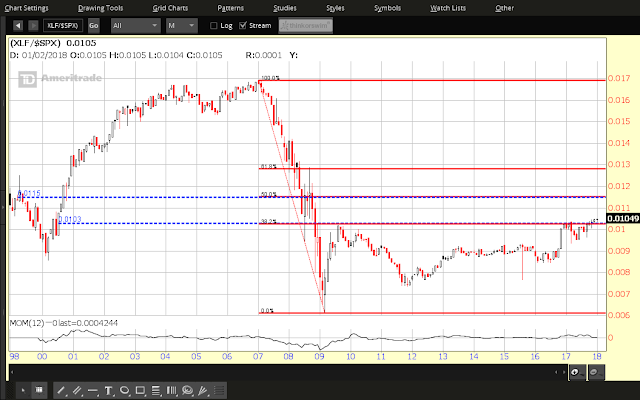Click the 0.0103 blue price level label
640x400 pixels.
[70, 219]
